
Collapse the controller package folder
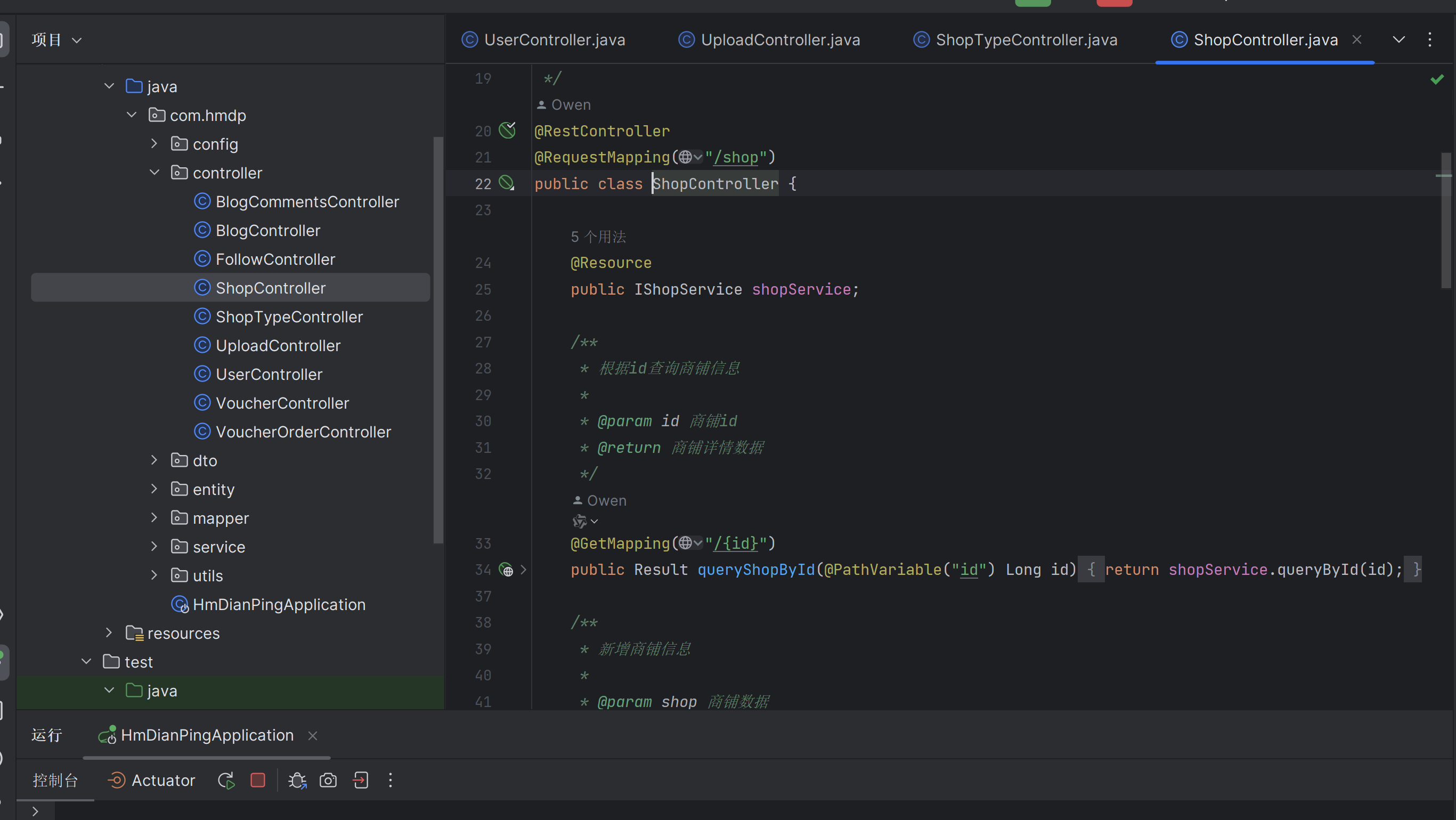[x=154, y=172]
